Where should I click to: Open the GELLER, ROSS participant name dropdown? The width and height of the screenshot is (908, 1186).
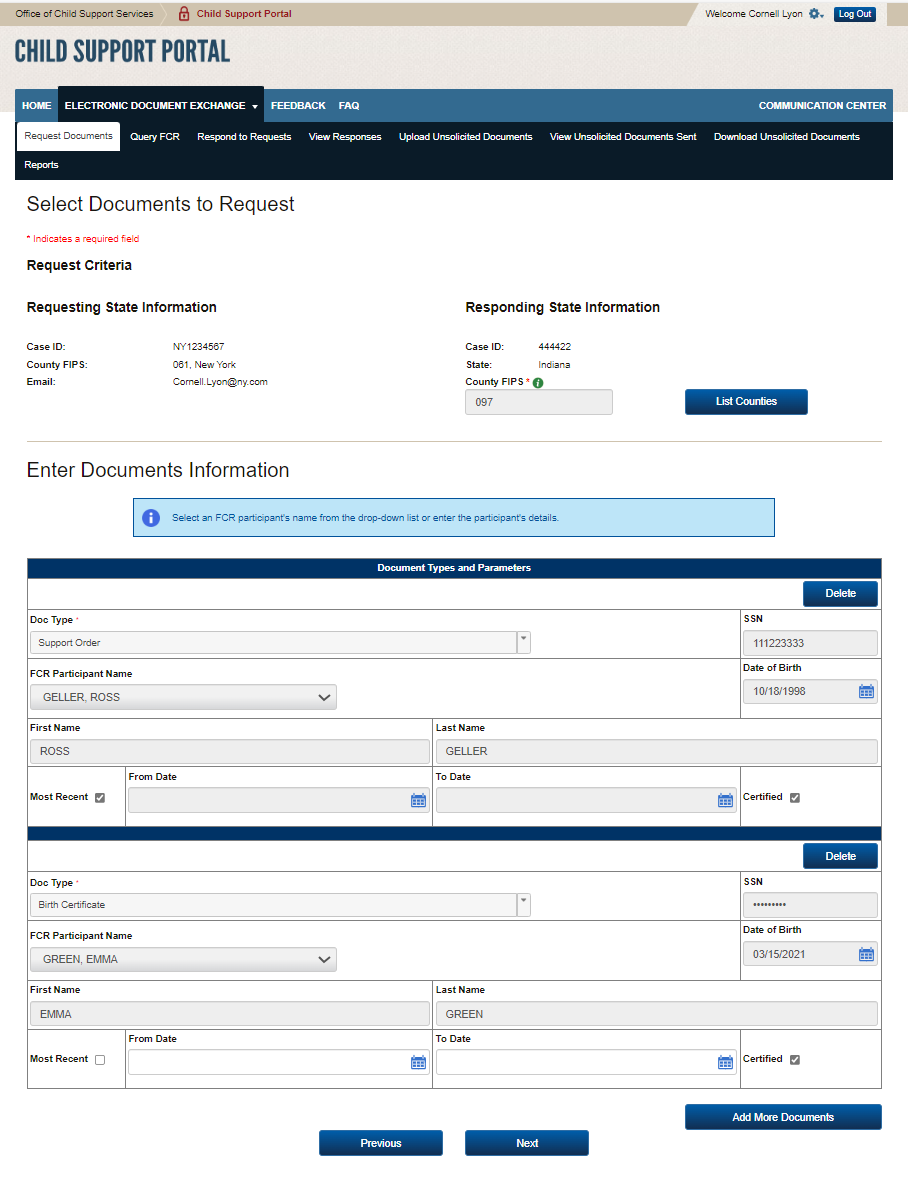(183, 697)
